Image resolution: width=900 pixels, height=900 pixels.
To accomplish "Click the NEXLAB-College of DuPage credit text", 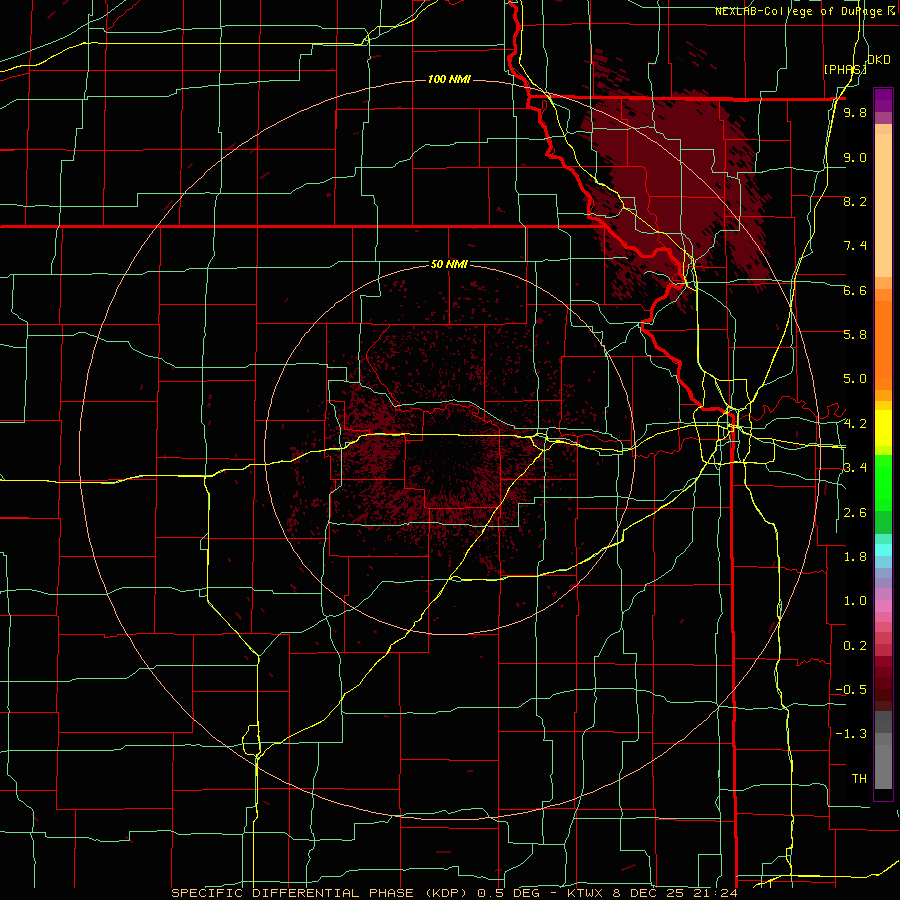I will click(800, 11).
